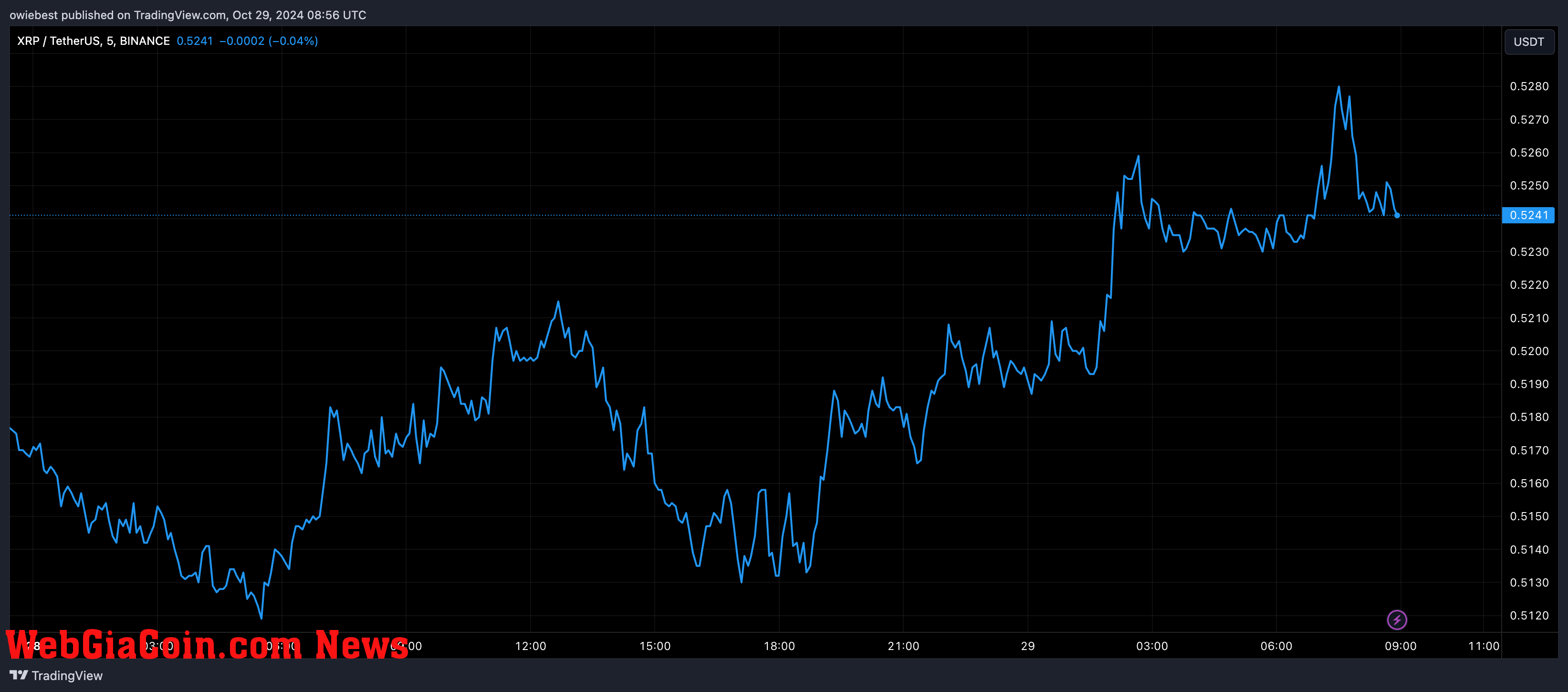Viewport: 1568px width, 692px height.
Task: Click the 0.5120 price axis label
Action: tap(1529, 615)
